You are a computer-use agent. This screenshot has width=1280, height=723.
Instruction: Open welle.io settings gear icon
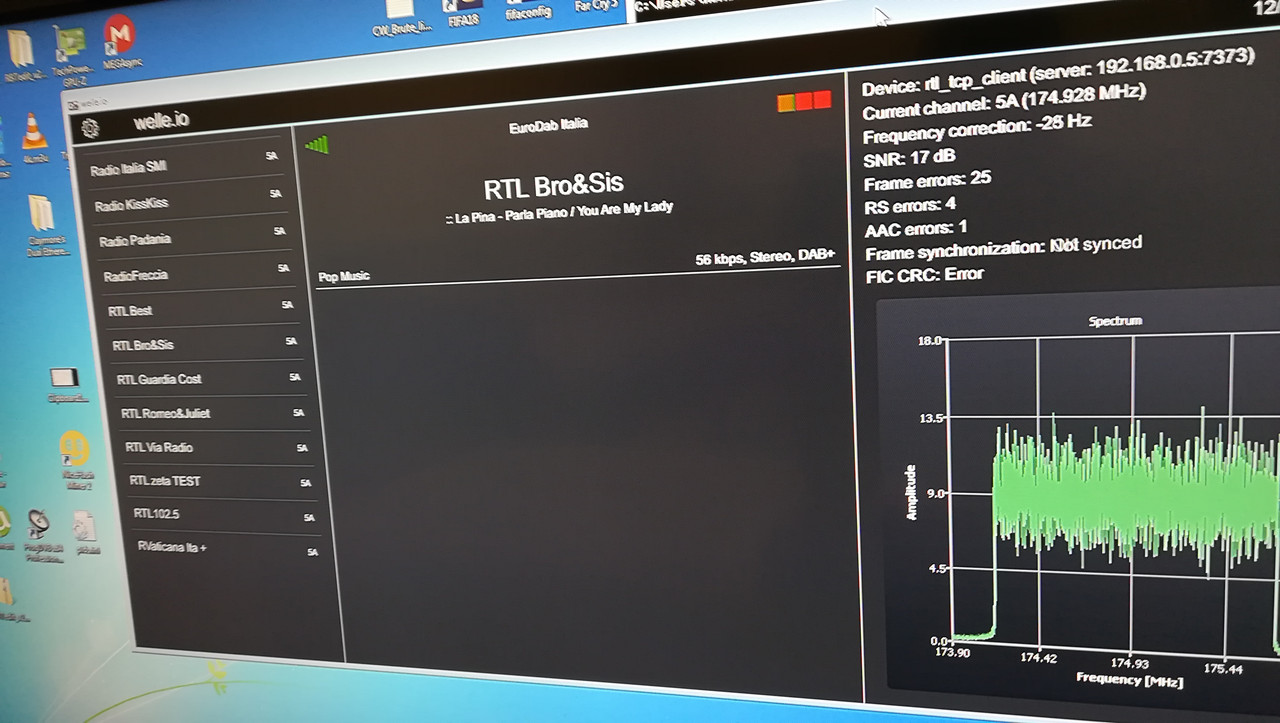tap(90, 127)
